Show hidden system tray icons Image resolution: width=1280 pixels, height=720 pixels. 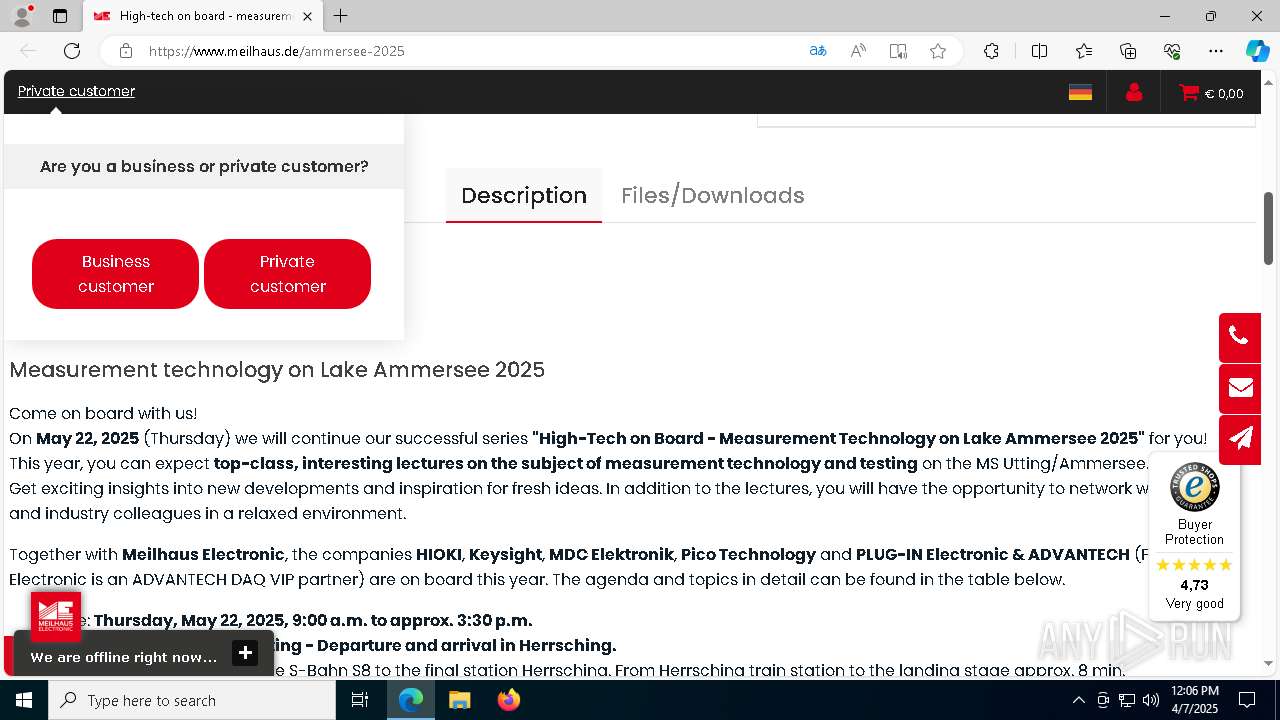point(1078,700)
